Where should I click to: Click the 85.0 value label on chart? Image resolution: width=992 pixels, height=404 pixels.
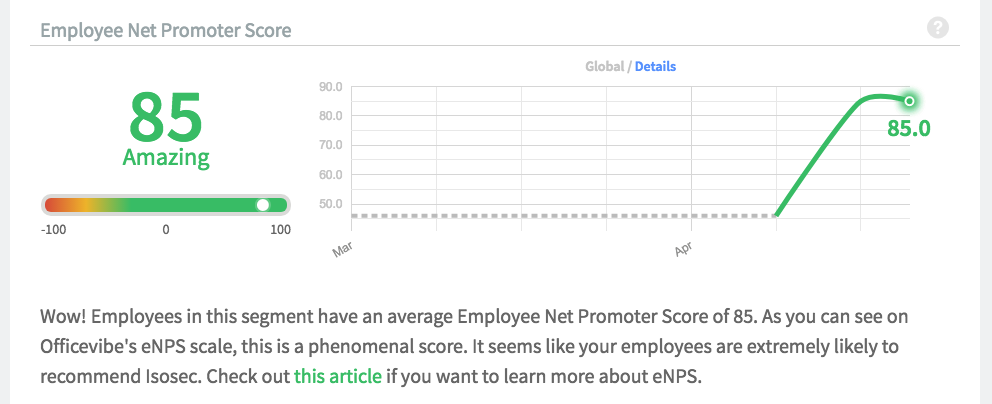coord(908,128)
